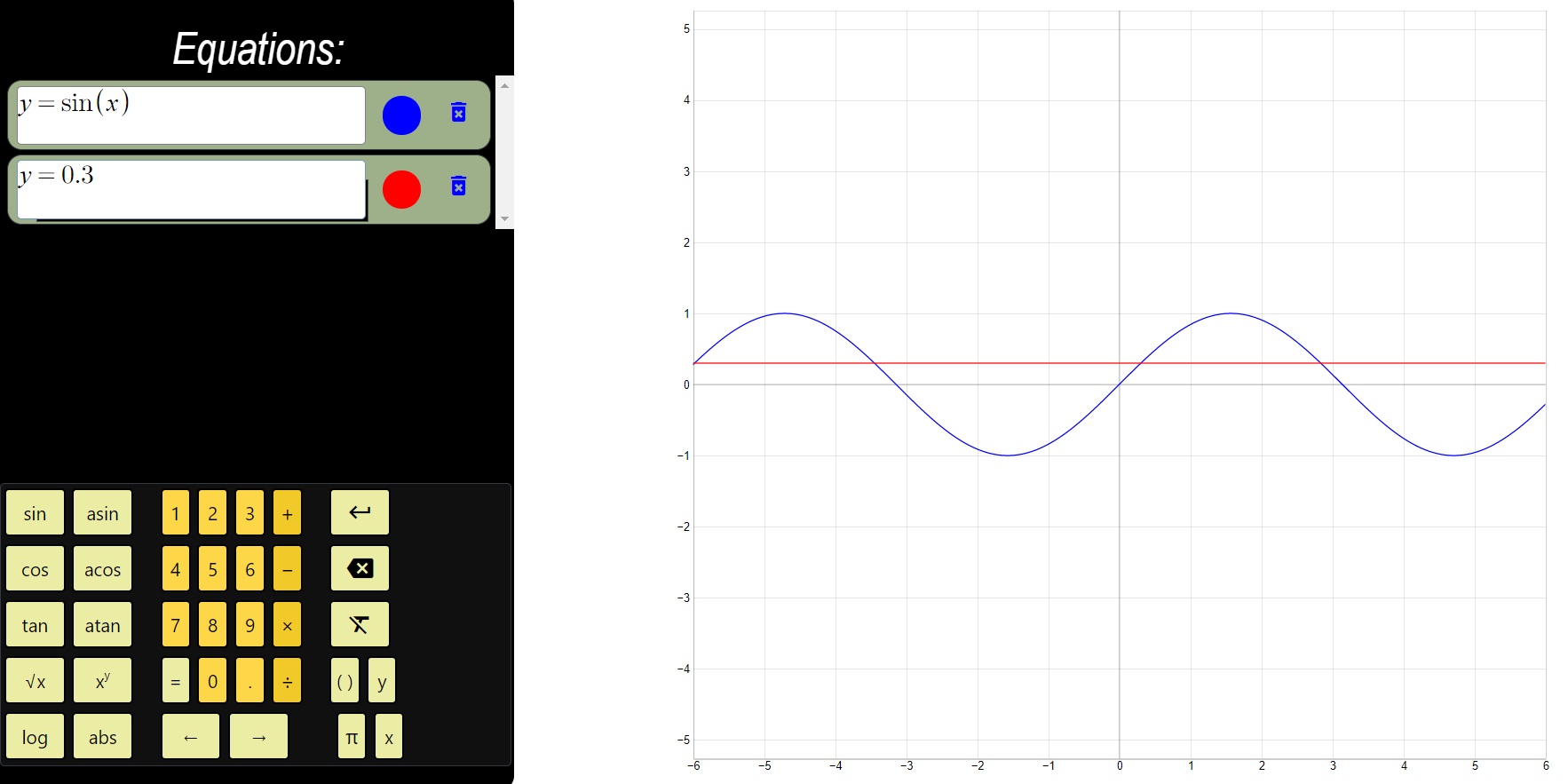Focus the y = sin(x) equation field

coord(191,115)
